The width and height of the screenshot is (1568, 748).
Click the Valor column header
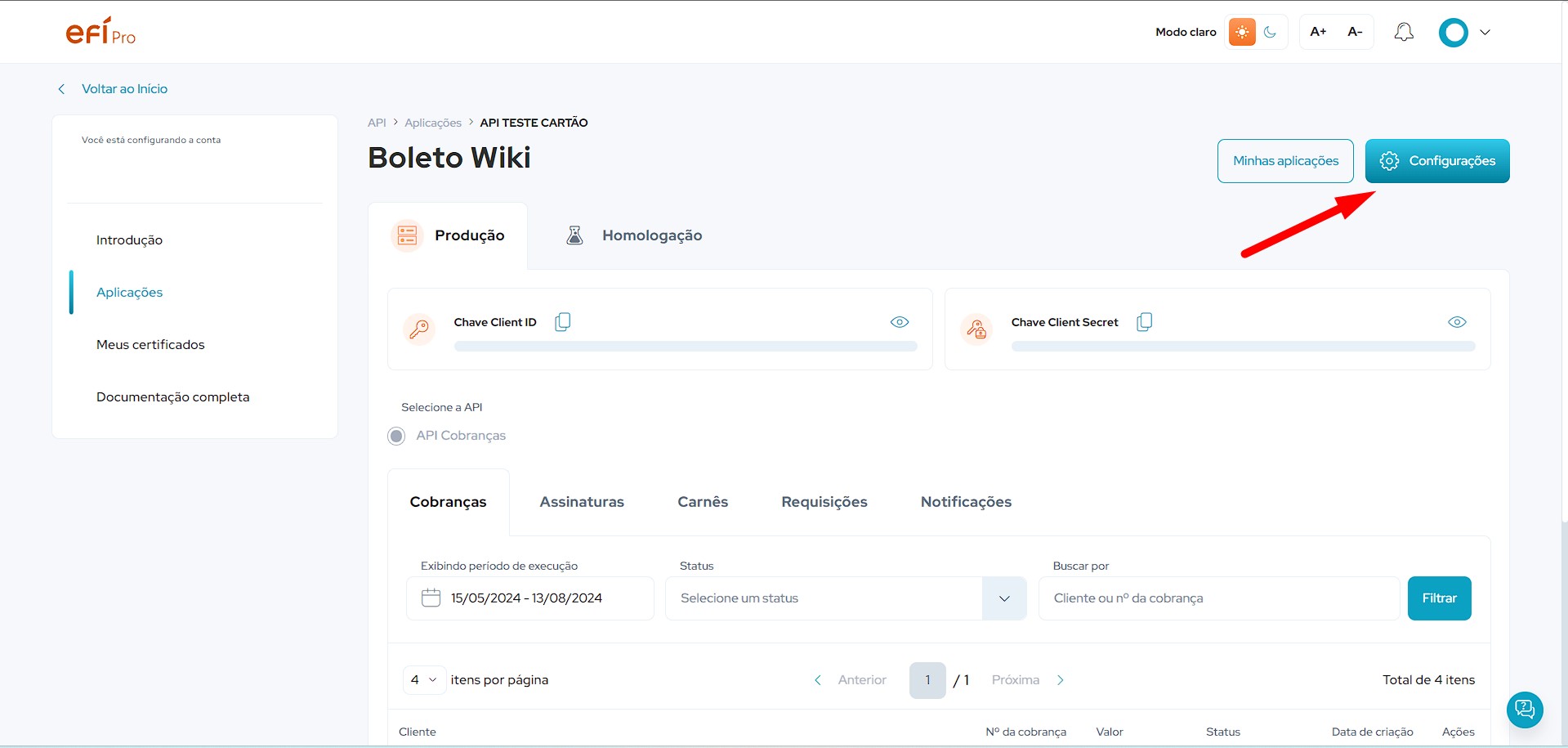pos(1110,732)
